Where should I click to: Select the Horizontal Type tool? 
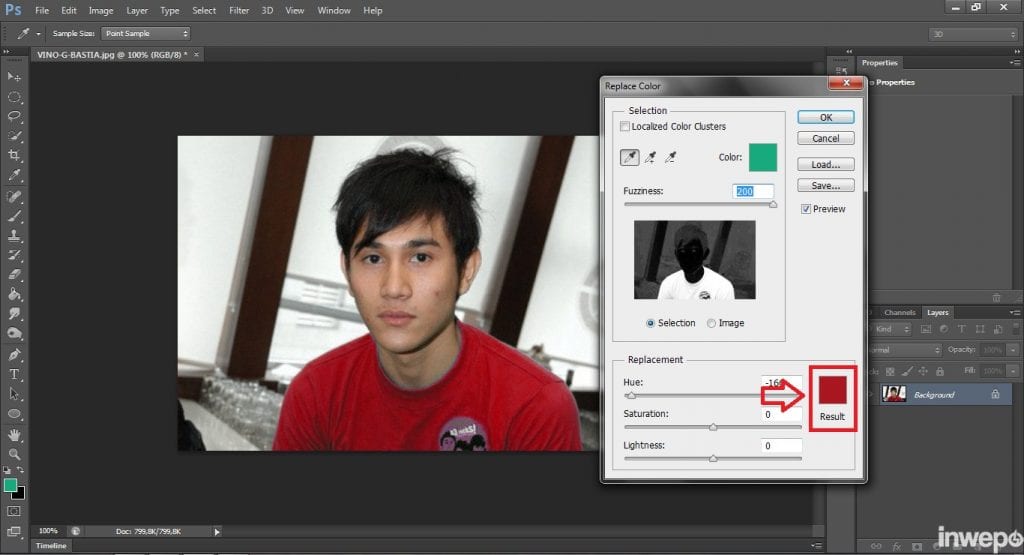[x=14, y=374]
